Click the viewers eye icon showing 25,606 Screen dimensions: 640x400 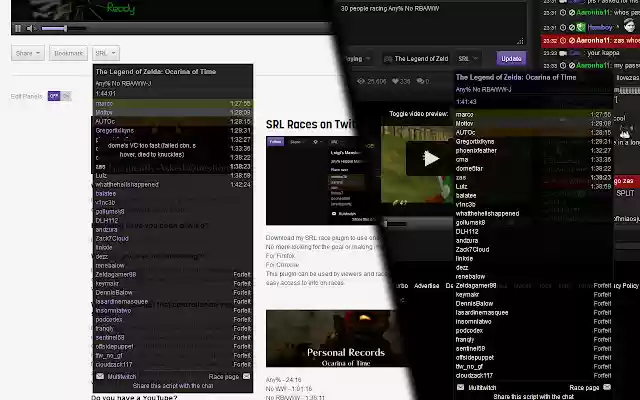click(361, 81)
